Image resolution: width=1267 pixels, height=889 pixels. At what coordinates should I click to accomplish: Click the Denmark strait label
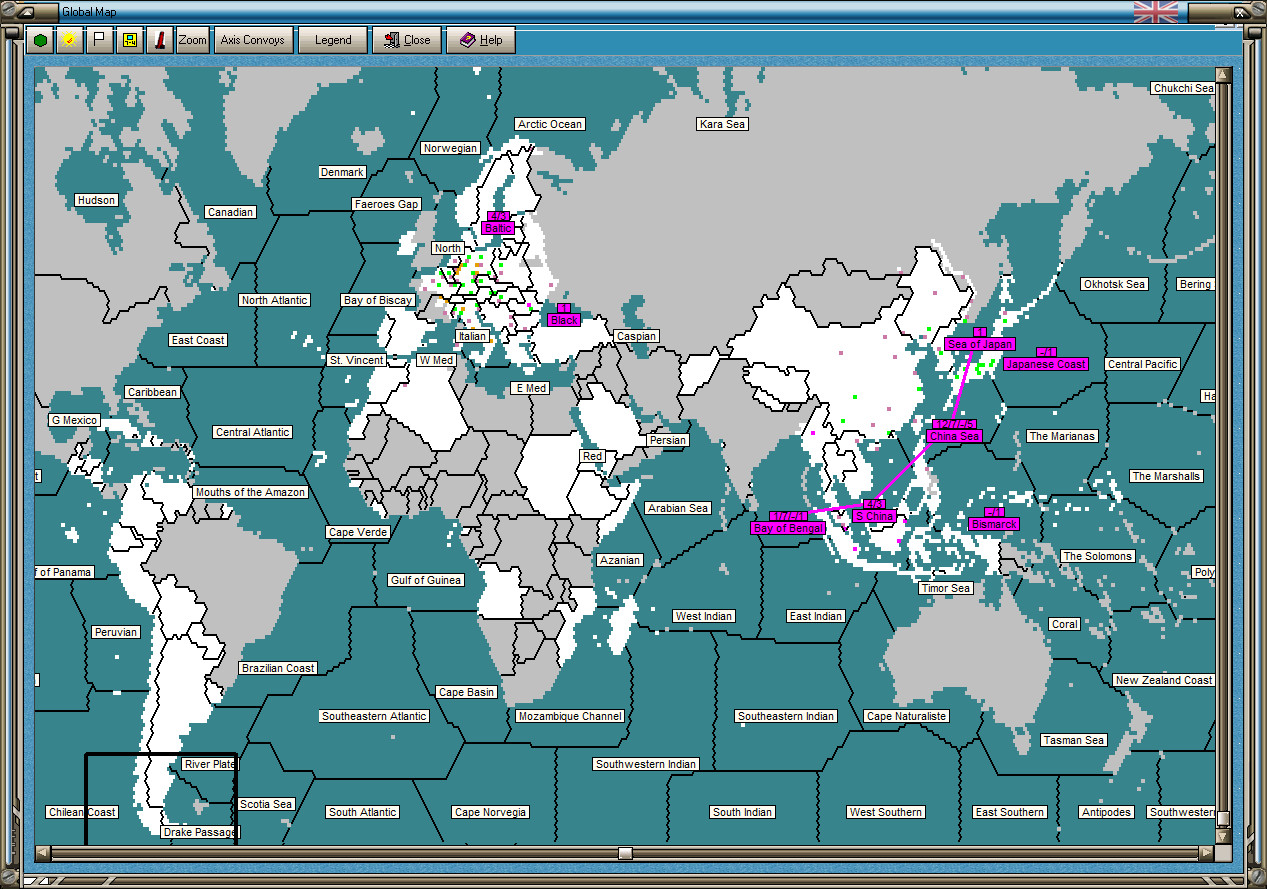pos(342,172)
